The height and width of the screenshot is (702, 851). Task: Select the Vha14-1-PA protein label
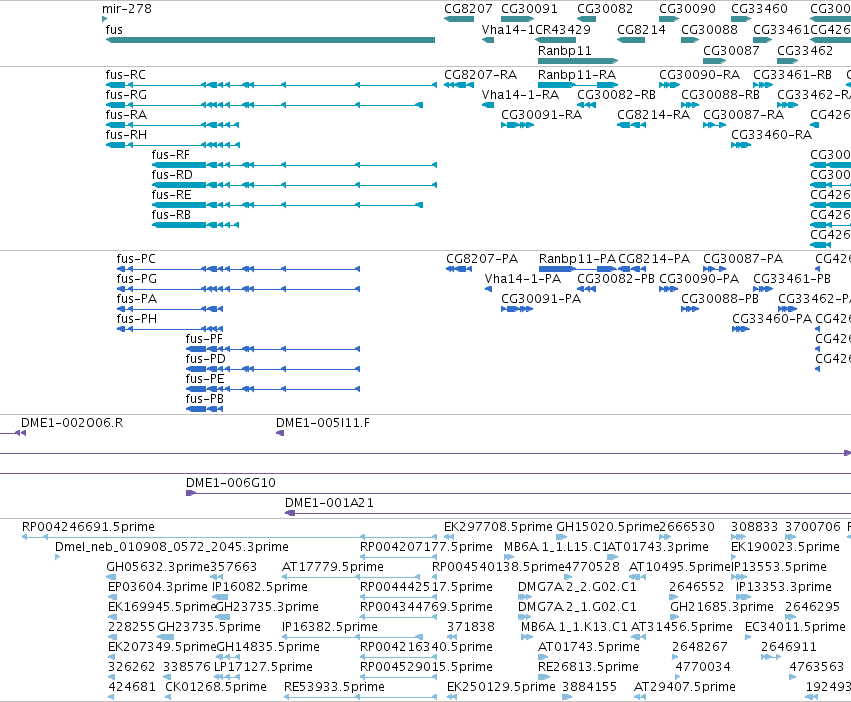[x=523, y=279]
